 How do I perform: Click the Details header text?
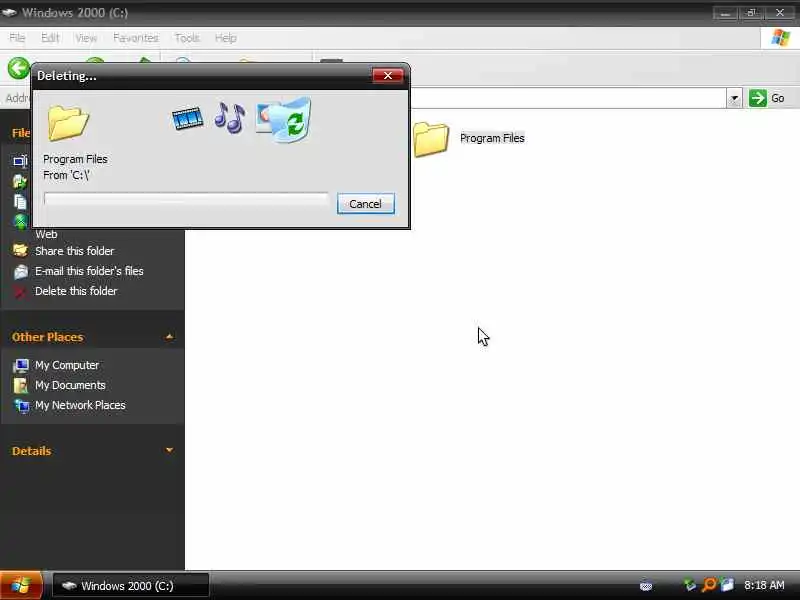pos(31,451)
